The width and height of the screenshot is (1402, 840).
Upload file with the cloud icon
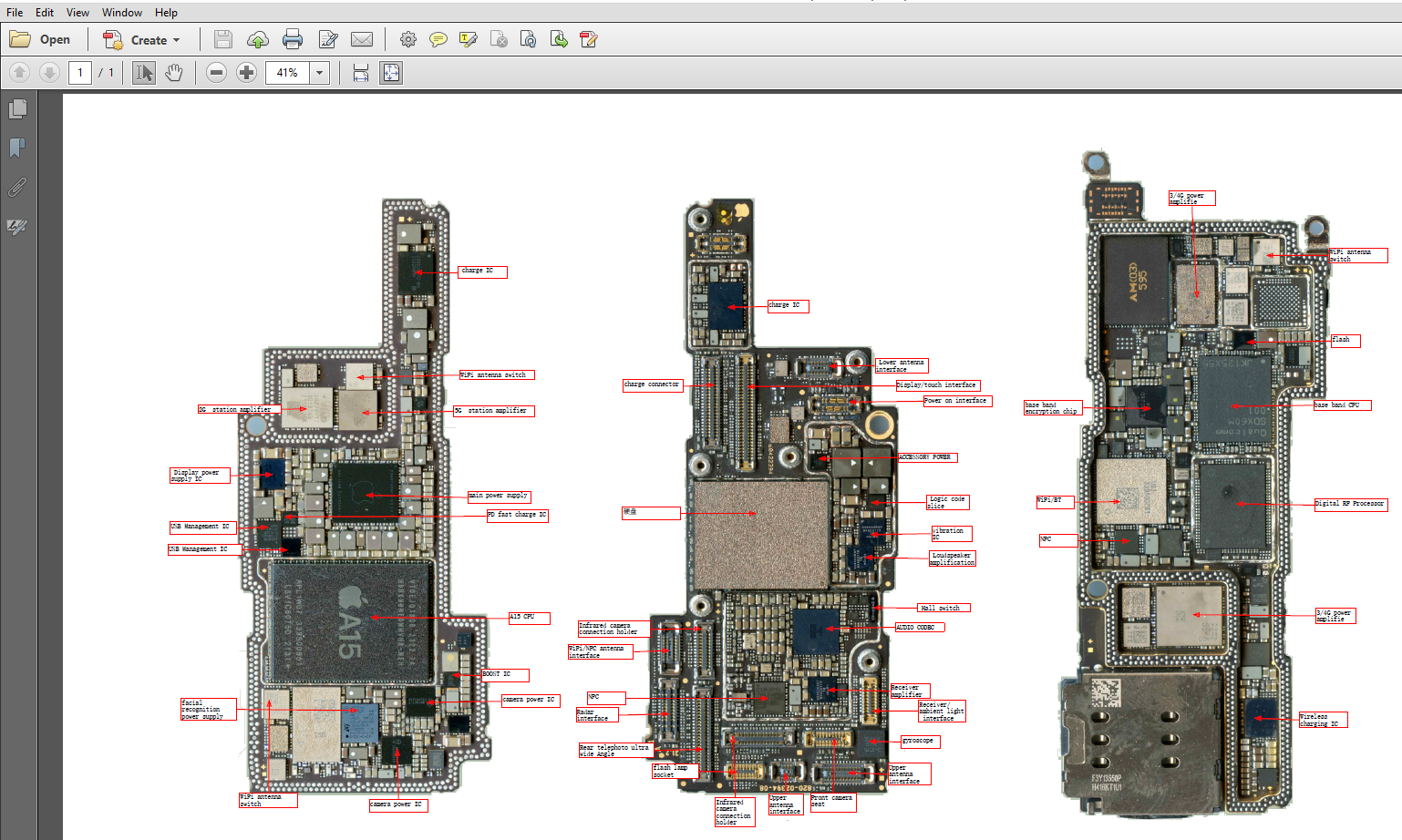258,39
